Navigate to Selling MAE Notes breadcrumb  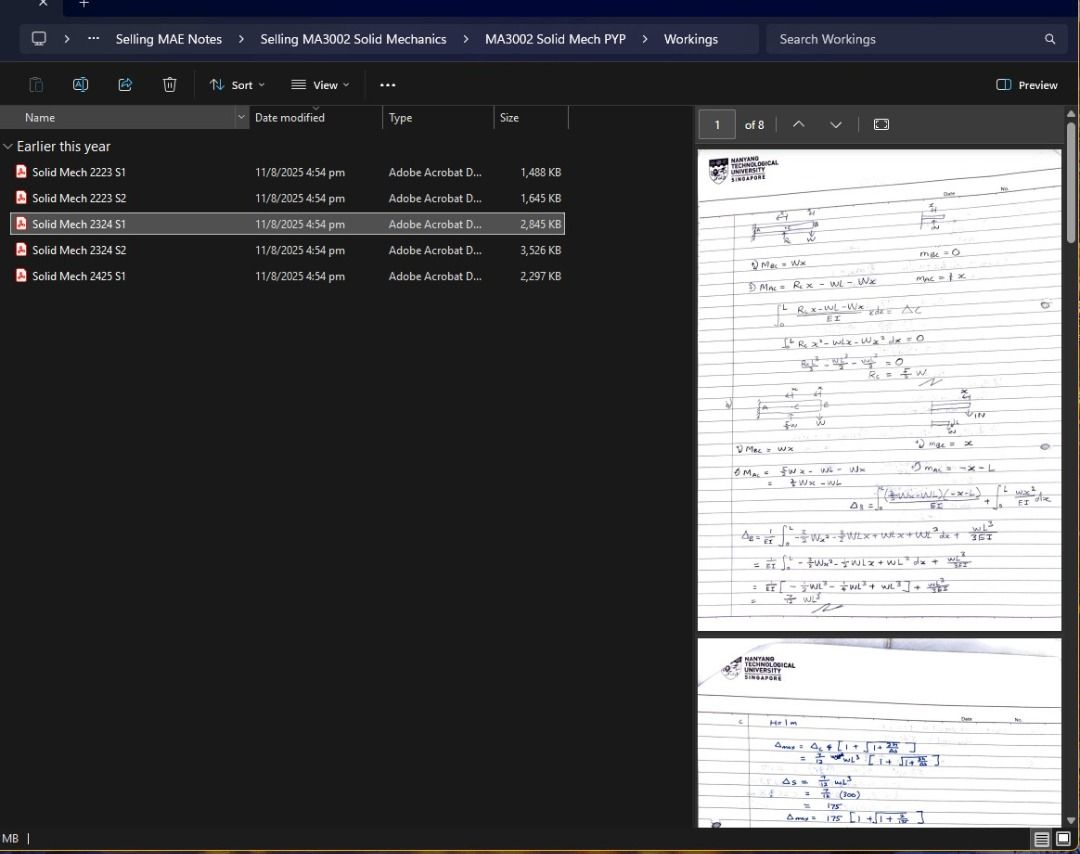tap(168, 39)
